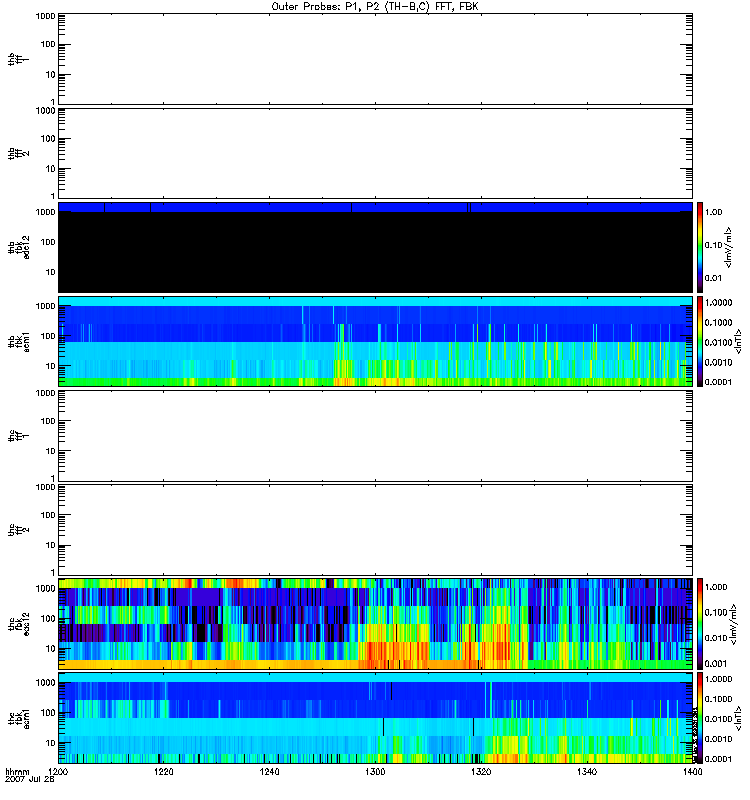Click the plot title 'Outer Probes: P1, P2'
The image size is (750, 800).
[x=375, y=6]
